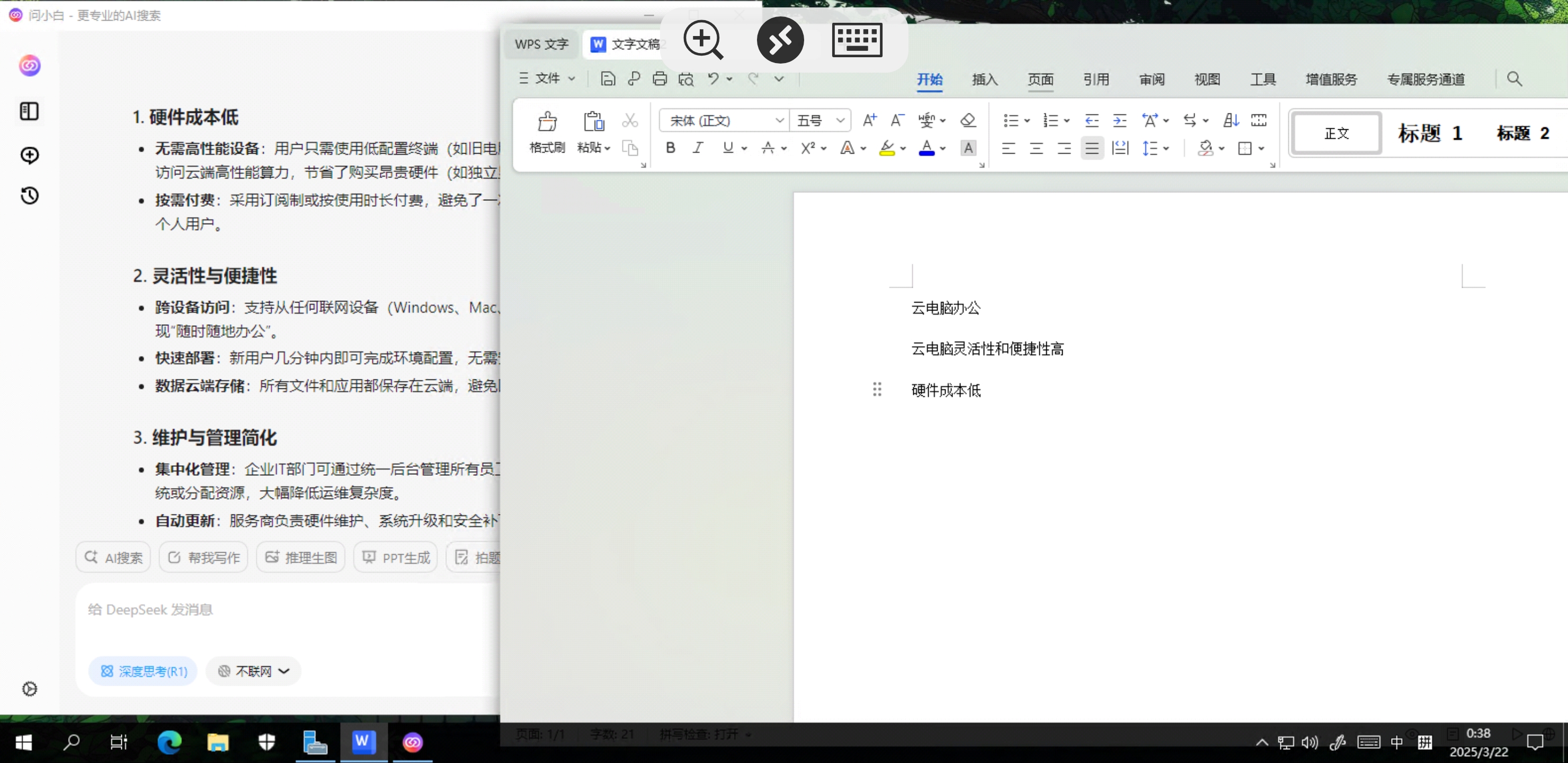
Task: Open history clock icon in 问小白 sidebar
Action: click(29, 196)
